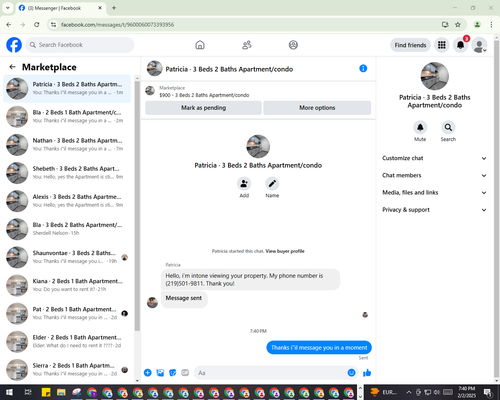Viewport: 500px width, 400px height.
Task: Click Find friends button
Action: 410,45
